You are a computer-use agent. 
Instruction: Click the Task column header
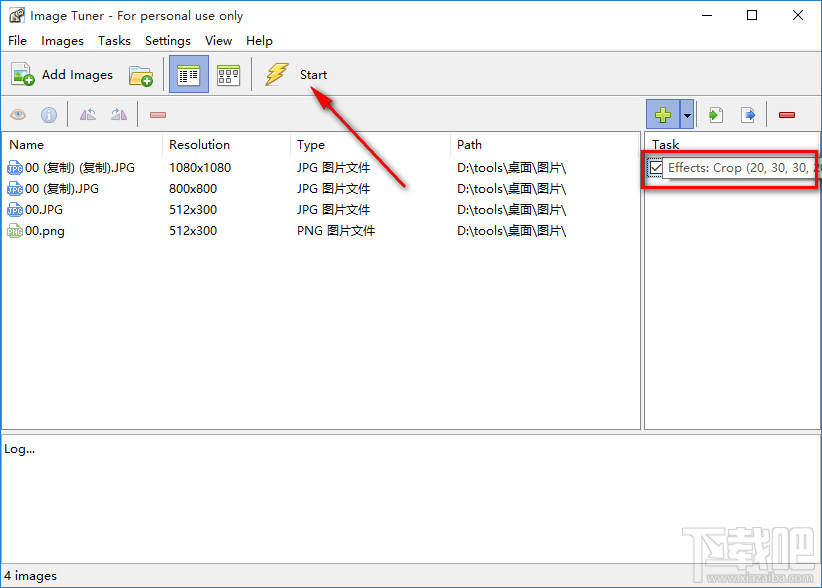tap(732, 145)
